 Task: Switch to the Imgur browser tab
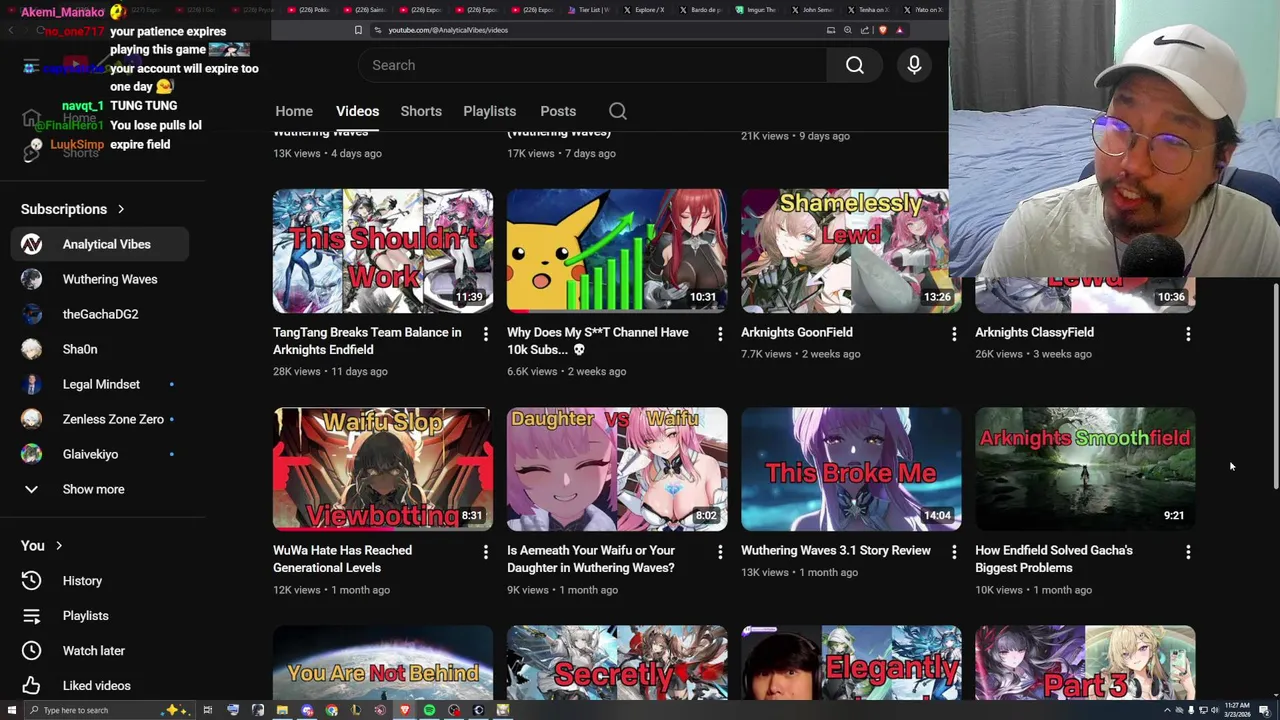coord(758,10)
